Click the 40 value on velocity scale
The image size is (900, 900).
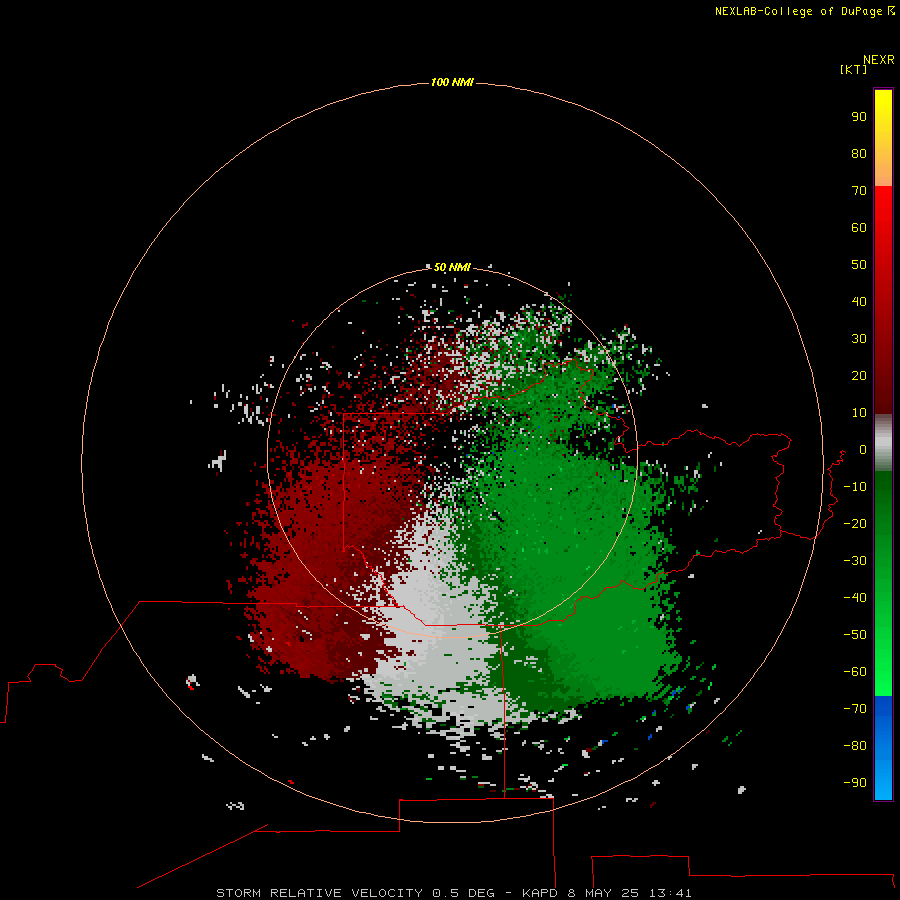click(x=859, y=301)
